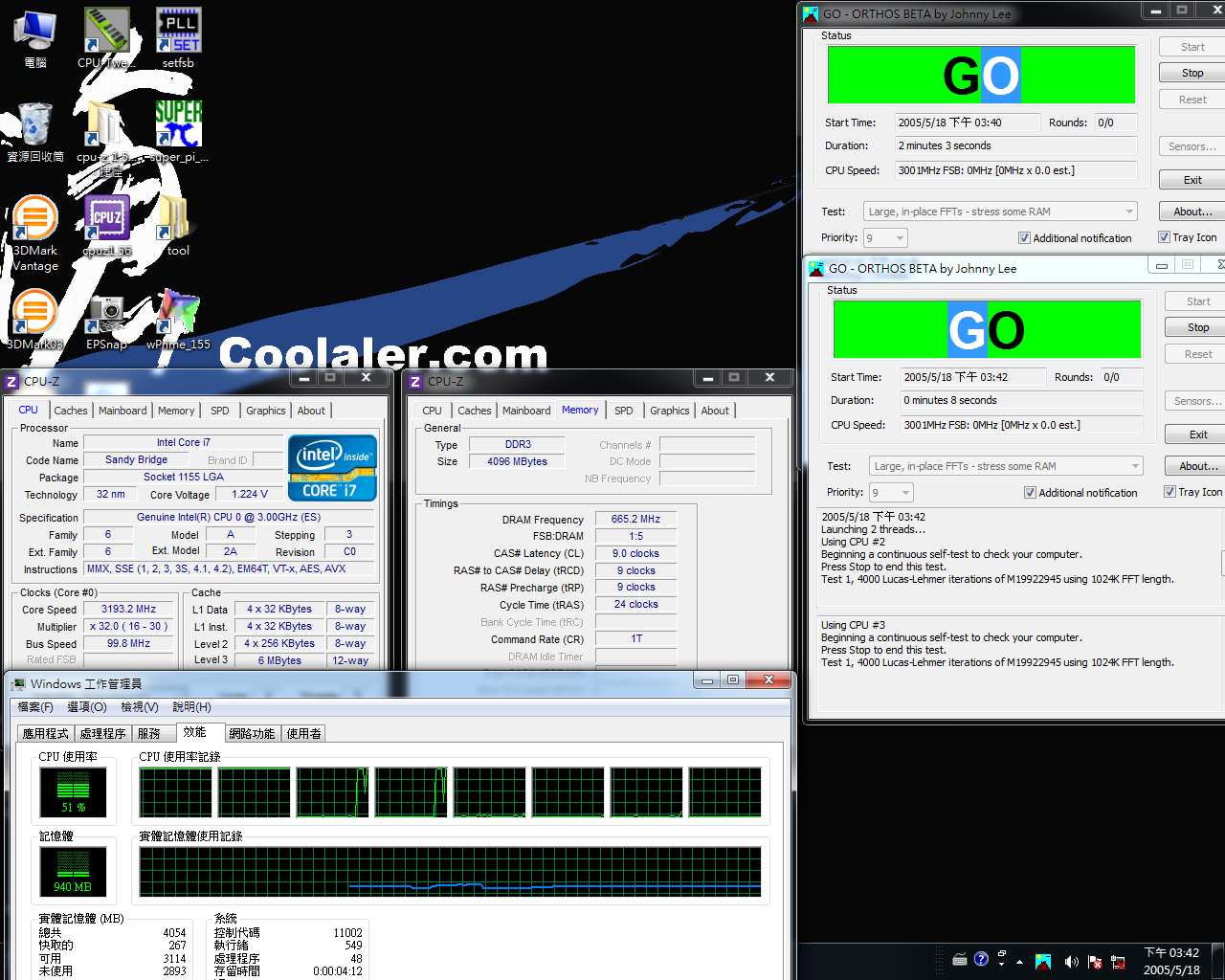Click Stop in ORTHOS started 03:40
This screenshot has height=980, width=1225.
pyautogui.click(x=1192, y=73)
